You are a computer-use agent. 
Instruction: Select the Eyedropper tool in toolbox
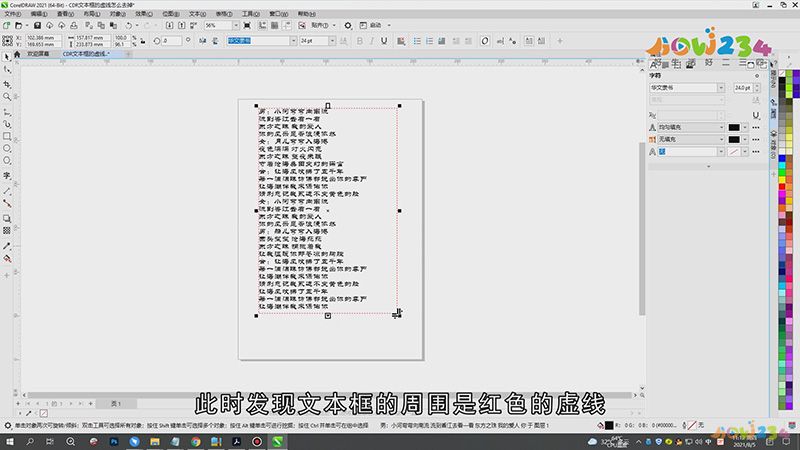[x=7, y=246]
